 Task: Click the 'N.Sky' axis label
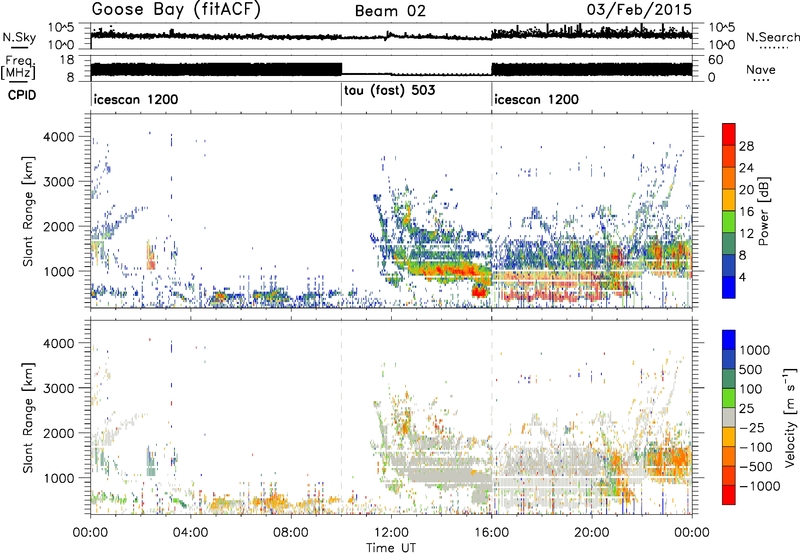coord(19,38)
